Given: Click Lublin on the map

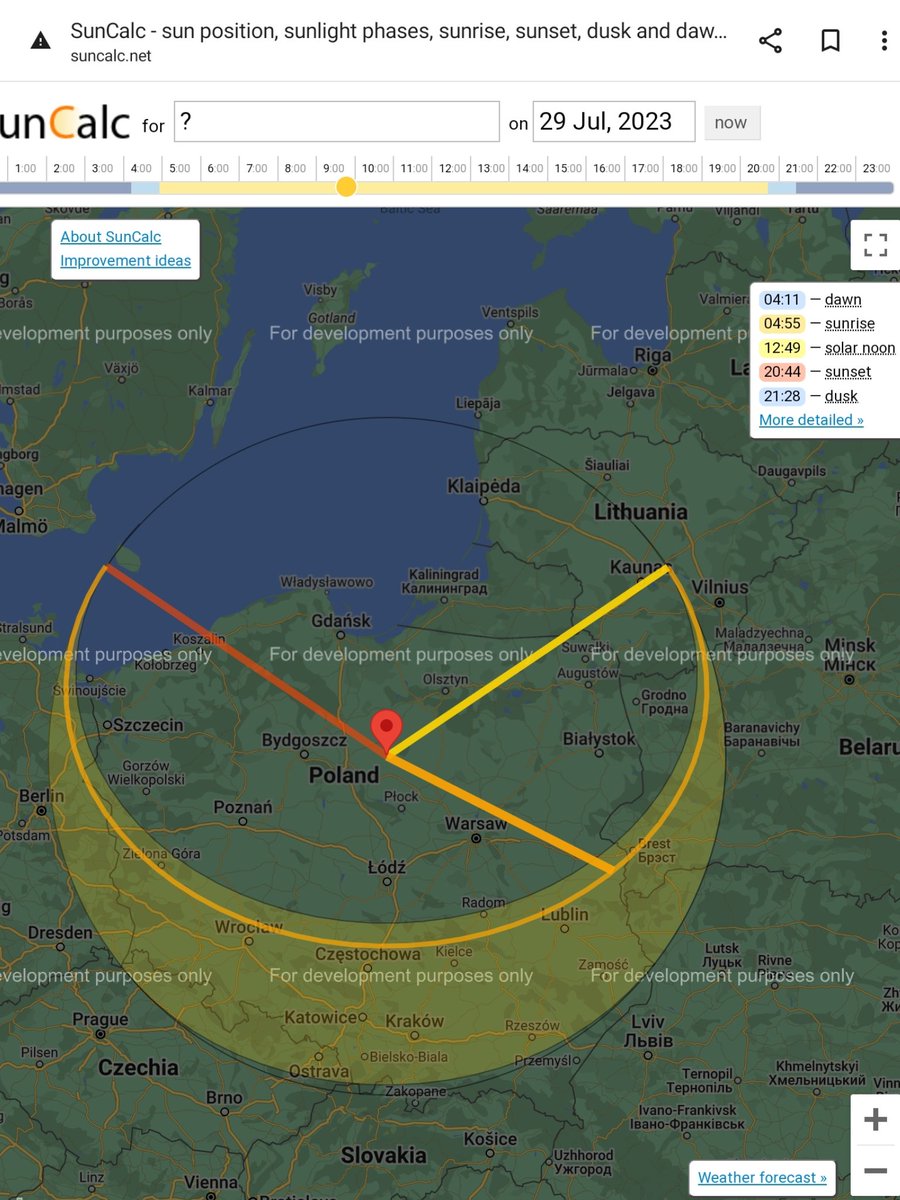Looking at the screenshot, I should click(x=565, y=914).
